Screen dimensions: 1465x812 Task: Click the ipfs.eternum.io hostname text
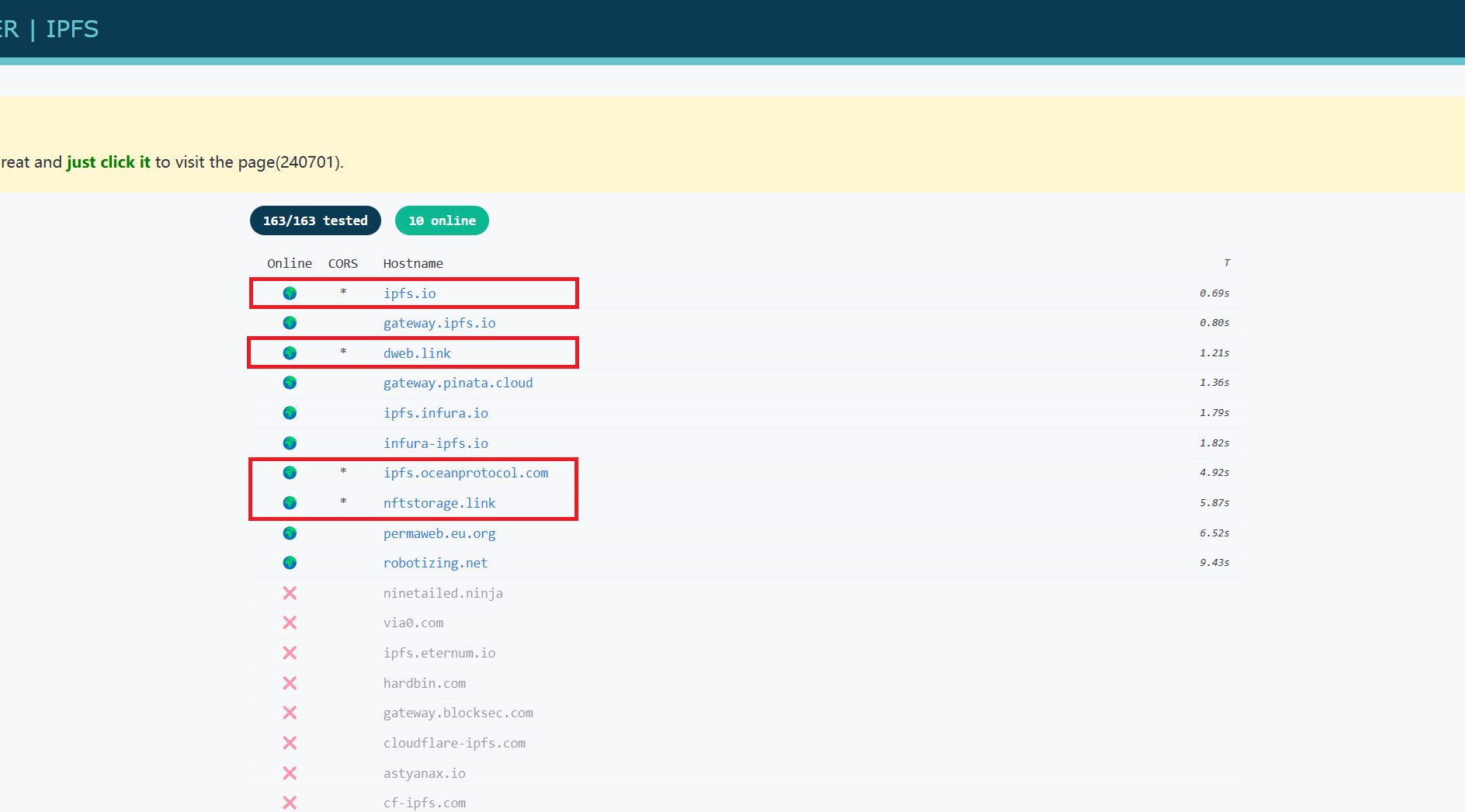pyautogui.click(x=439, y=653)
